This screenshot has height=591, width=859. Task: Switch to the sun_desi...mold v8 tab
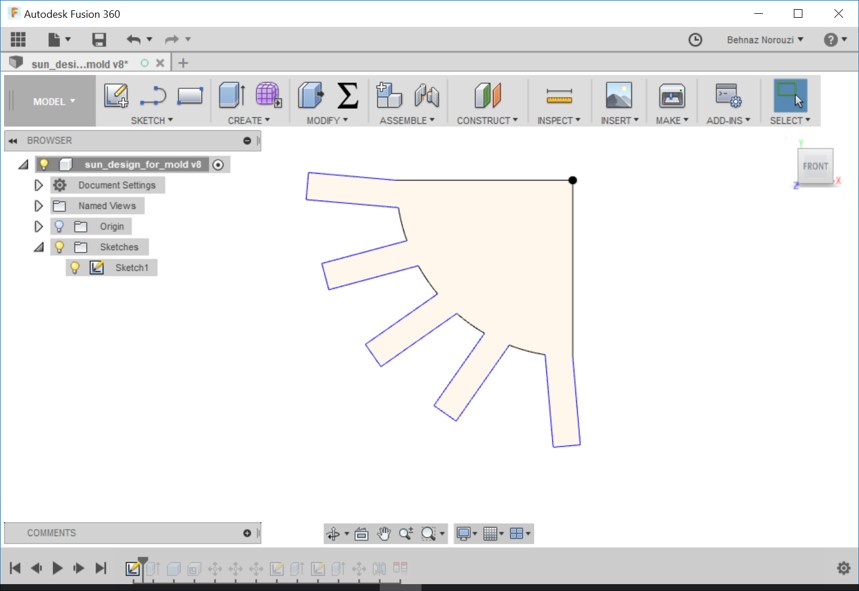coord(79,64)
